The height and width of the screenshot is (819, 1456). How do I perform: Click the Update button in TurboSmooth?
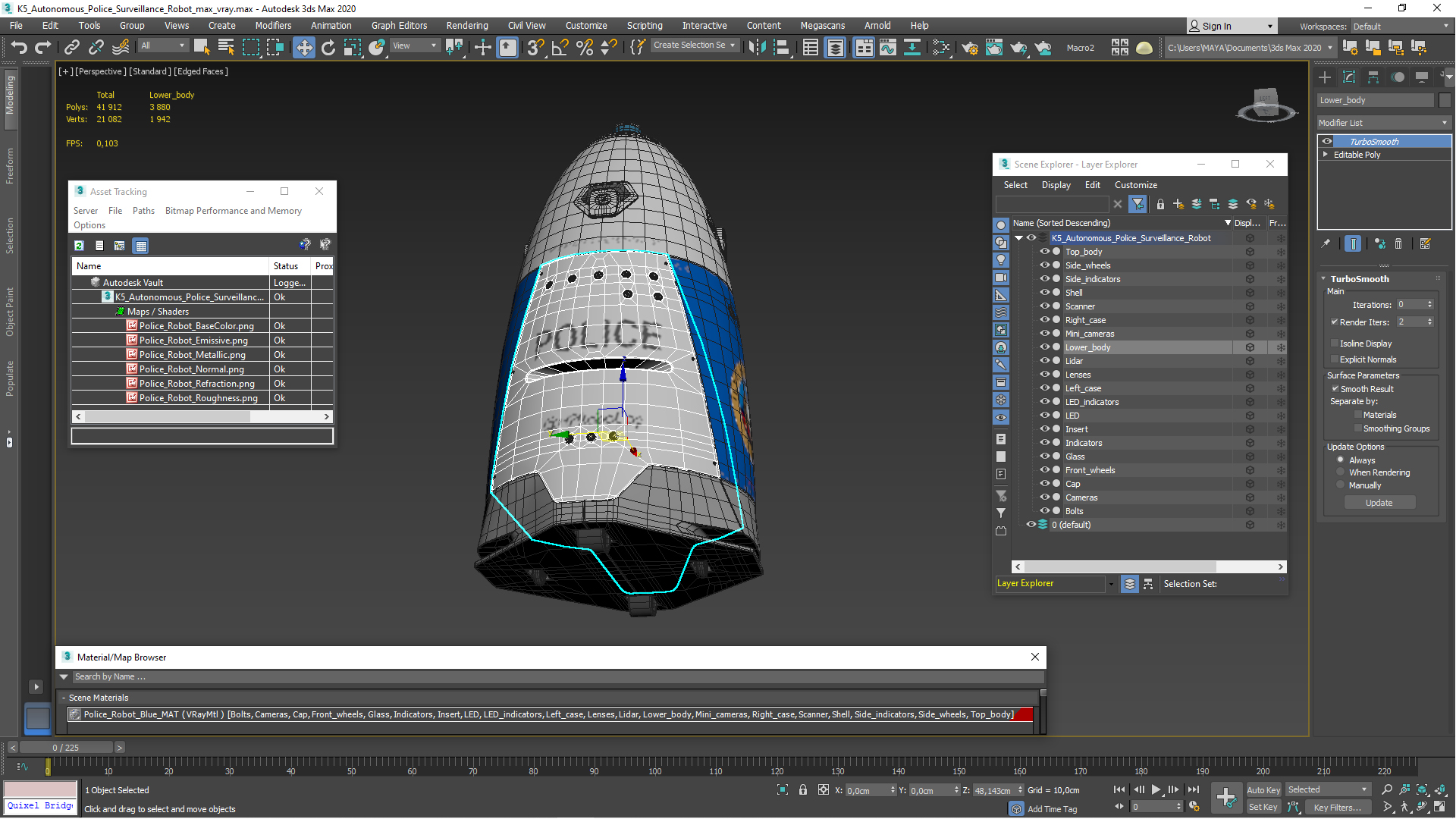1379,503
